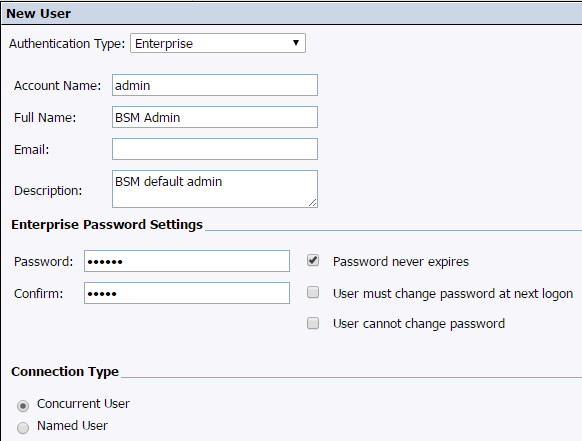Tick the User cannot change password checkbox
Viewport: 582px width, 441px height.
click(x=313, y=323)
